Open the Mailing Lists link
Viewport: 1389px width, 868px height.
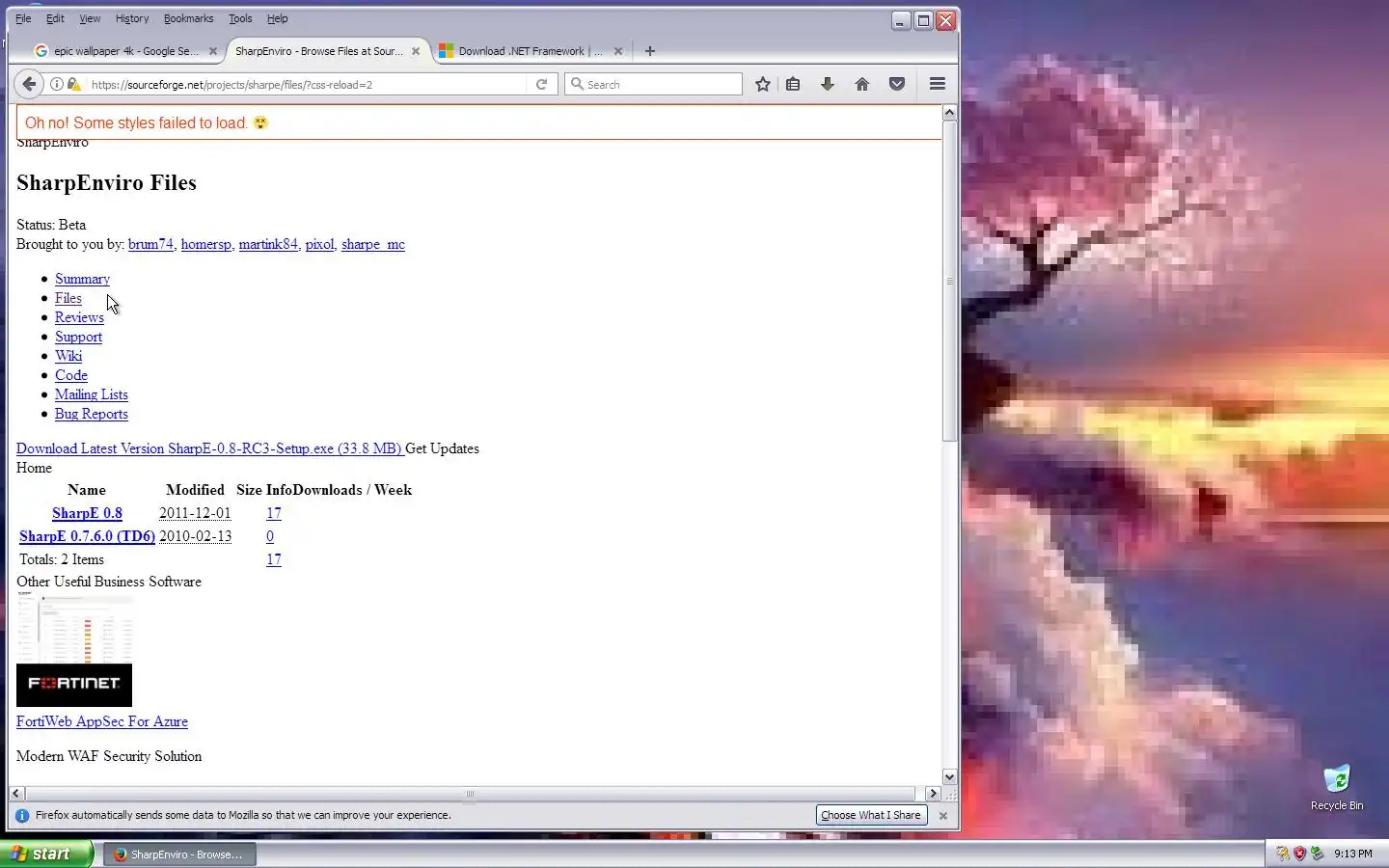point(92,394)
